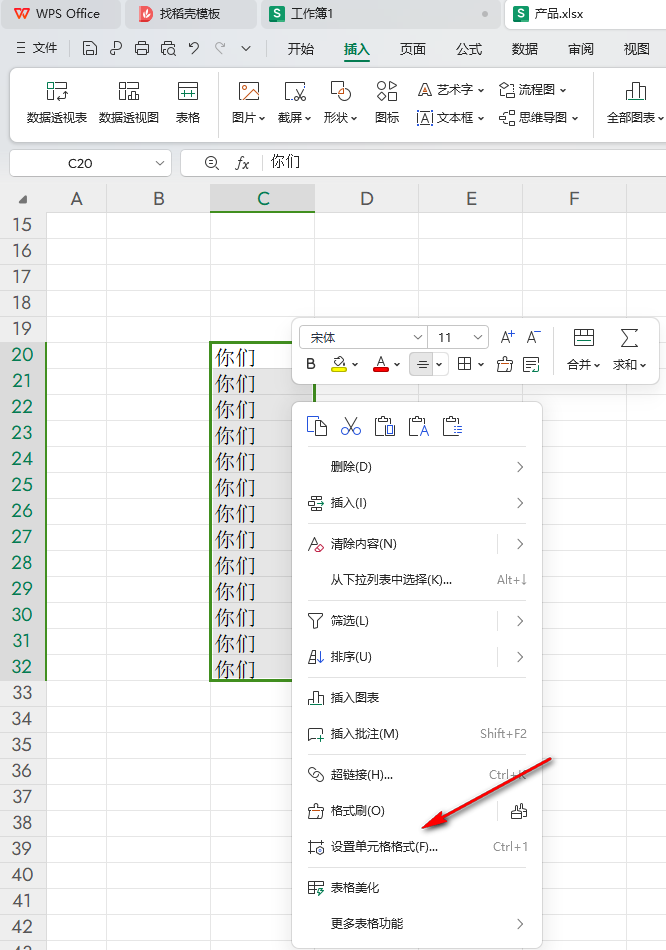Click the formula bar containing 你们
The height and width of the screenshot is (950, 666).
click(x=464, y=162)
